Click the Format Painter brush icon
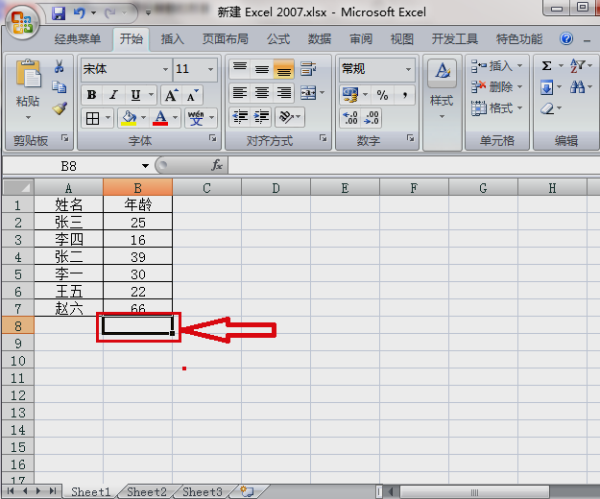The image size is (600, 499). [x=59, y=108]
